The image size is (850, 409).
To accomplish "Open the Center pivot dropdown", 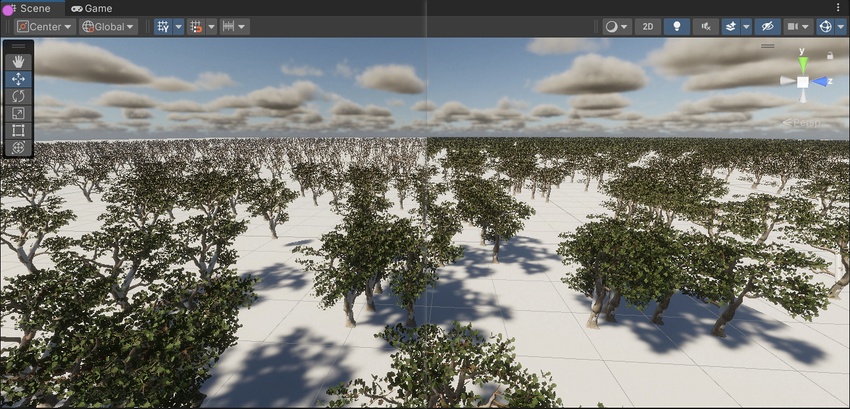I will coord(45,27).
